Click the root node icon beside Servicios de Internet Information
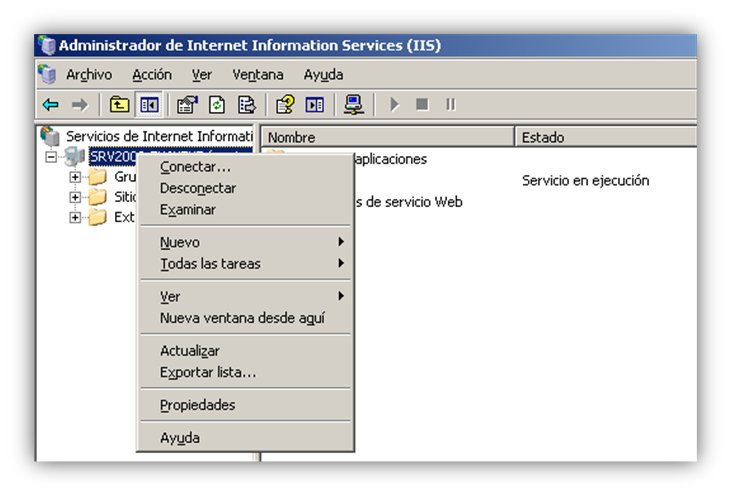 pyautogui.click(x=50, y=136)
